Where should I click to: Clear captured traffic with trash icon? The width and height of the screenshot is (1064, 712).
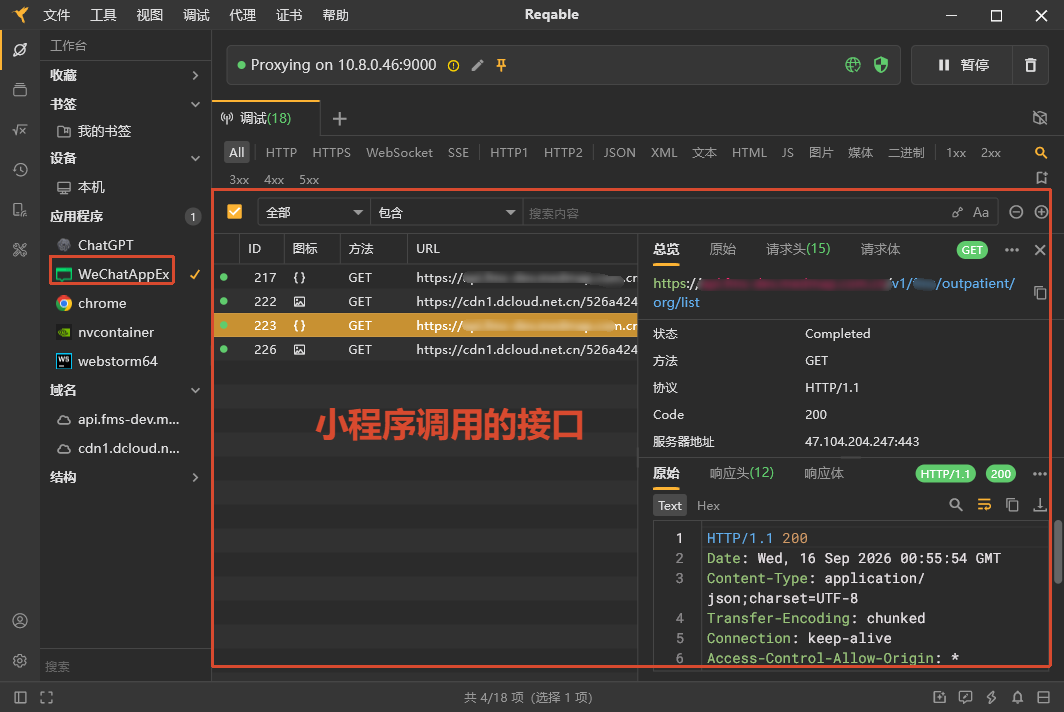coord(1030,64)
